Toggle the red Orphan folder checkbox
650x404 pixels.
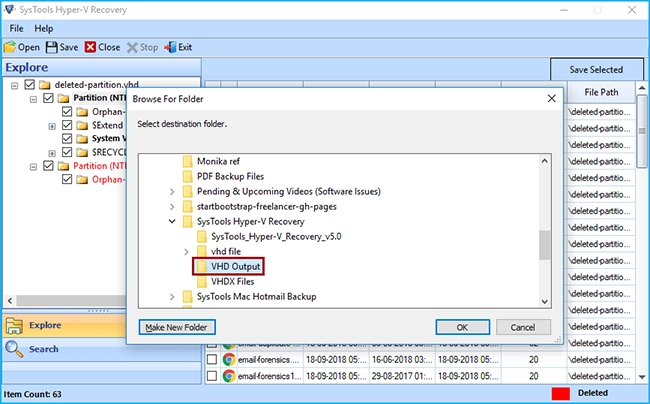67,179
